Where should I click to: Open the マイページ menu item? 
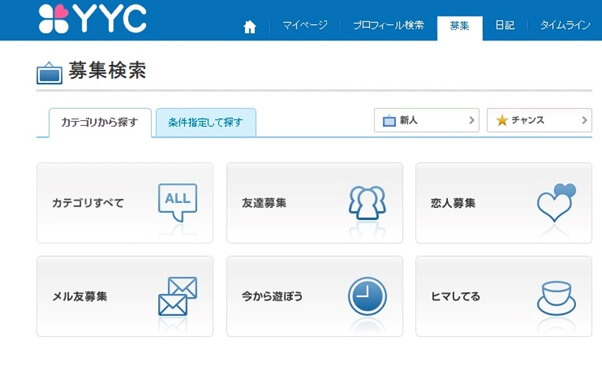pos(305,25)
